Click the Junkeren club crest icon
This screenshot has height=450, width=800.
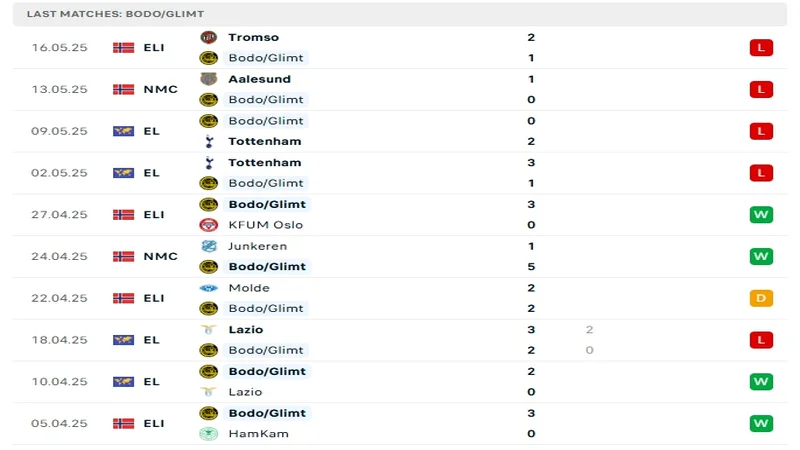208,246
